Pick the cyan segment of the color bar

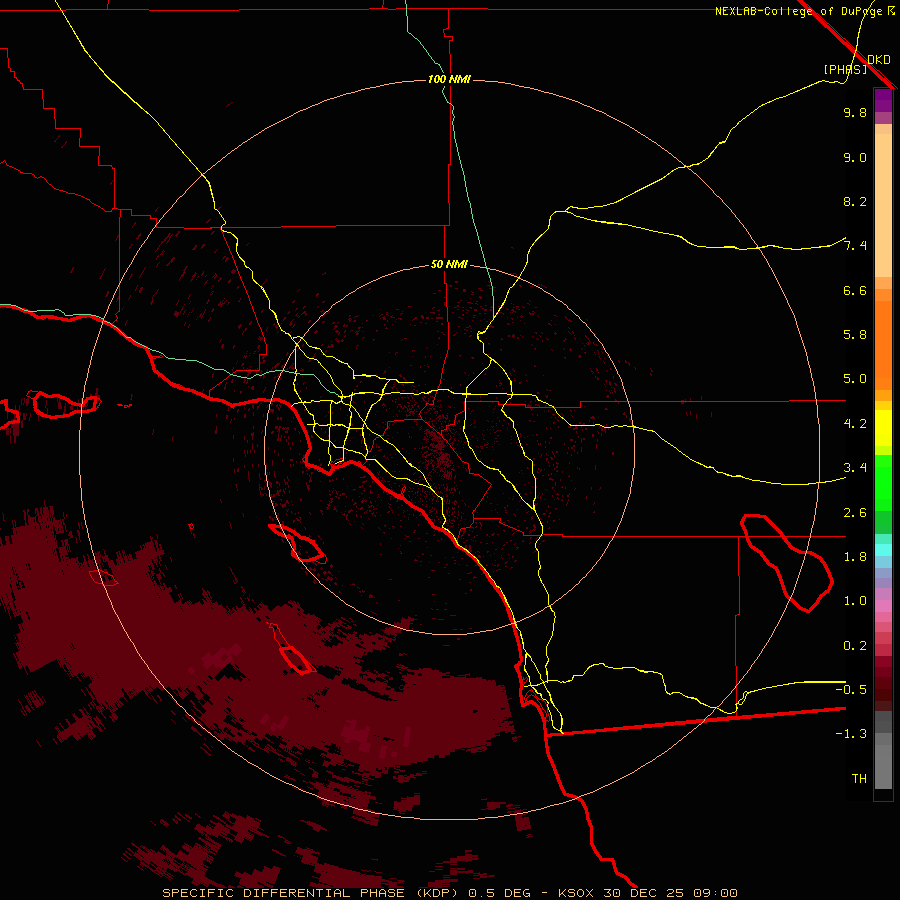tap(883, 550)
